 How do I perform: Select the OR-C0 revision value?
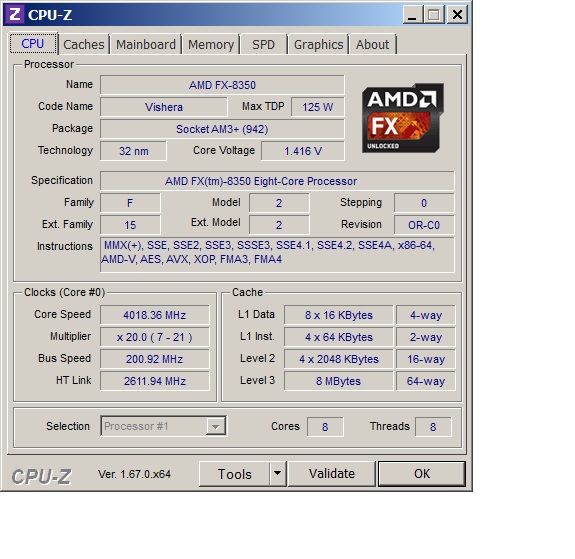424,225
